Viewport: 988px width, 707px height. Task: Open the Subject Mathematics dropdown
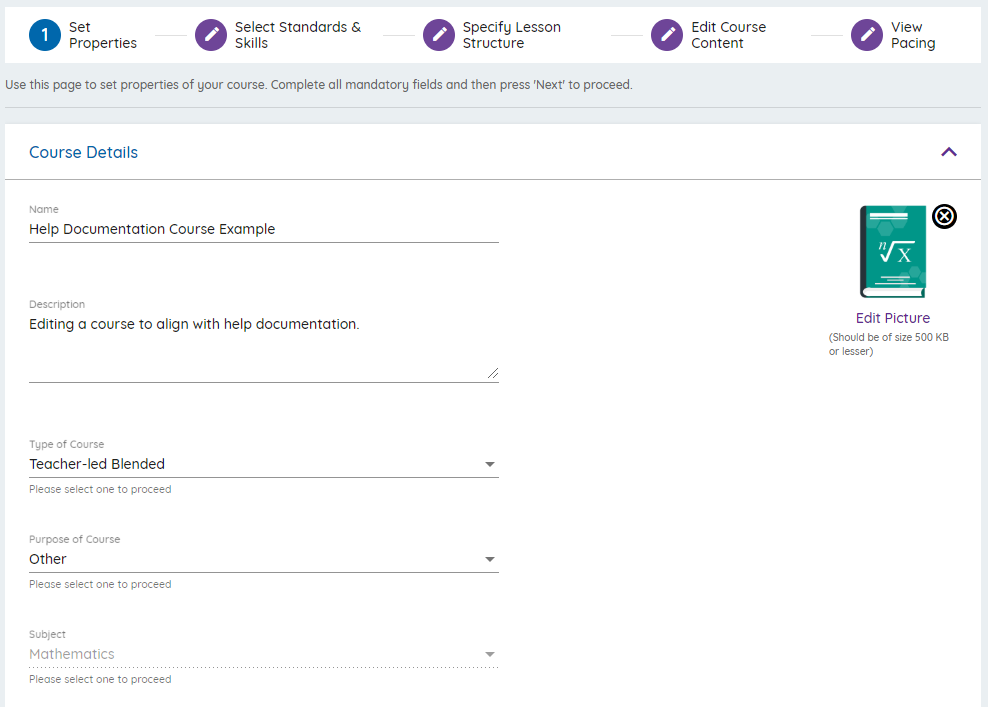(263, 655)
